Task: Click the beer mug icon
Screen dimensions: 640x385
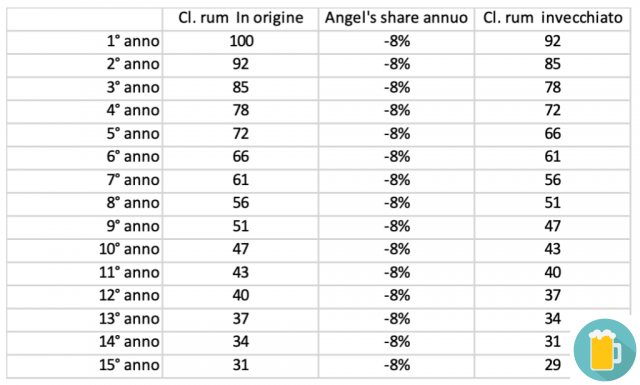Action: click(x=604, y=350)
